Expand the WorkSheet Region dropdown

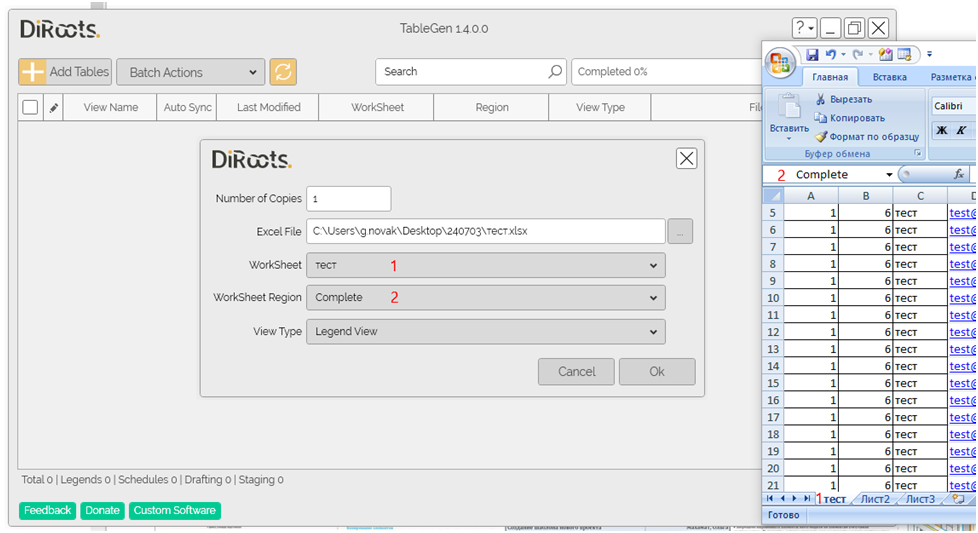coord(485,297)
